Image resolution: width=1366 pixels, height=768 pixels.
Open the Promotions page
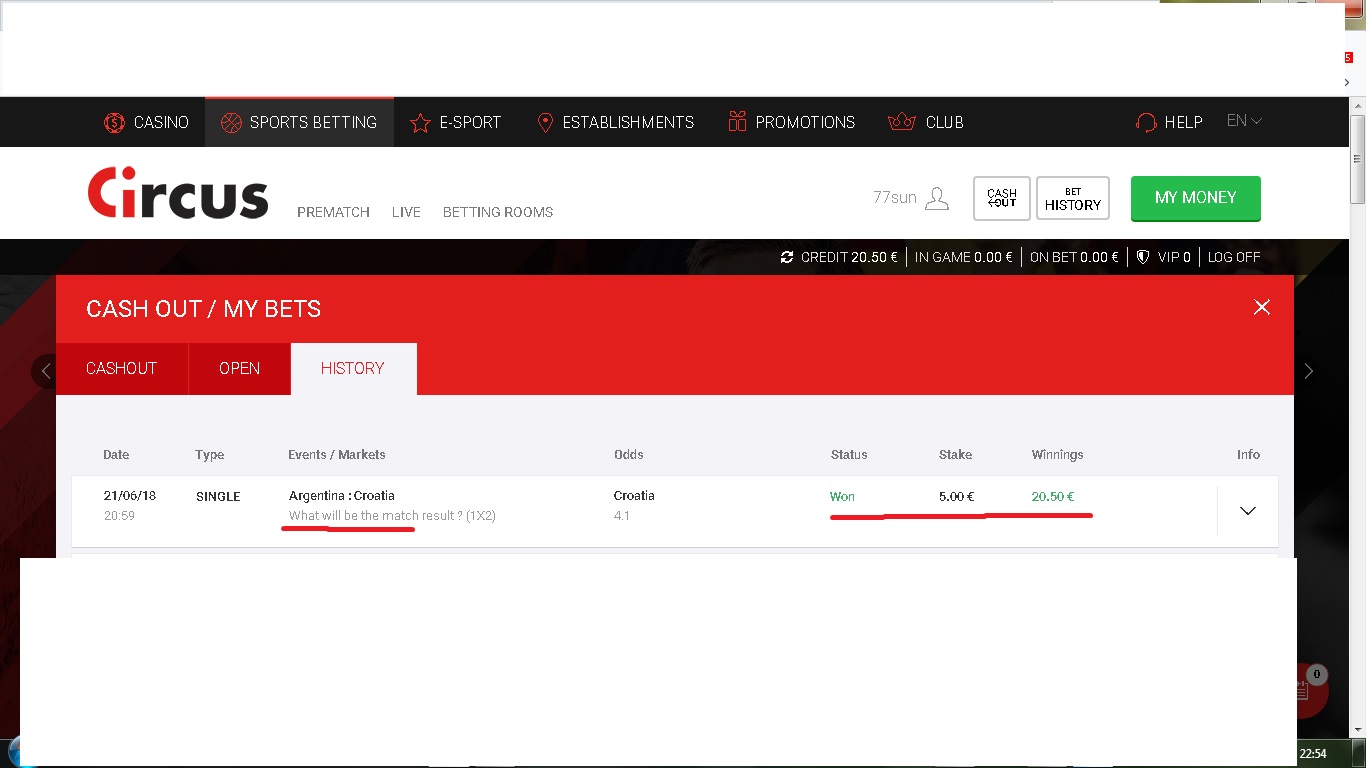click(791, 122)
